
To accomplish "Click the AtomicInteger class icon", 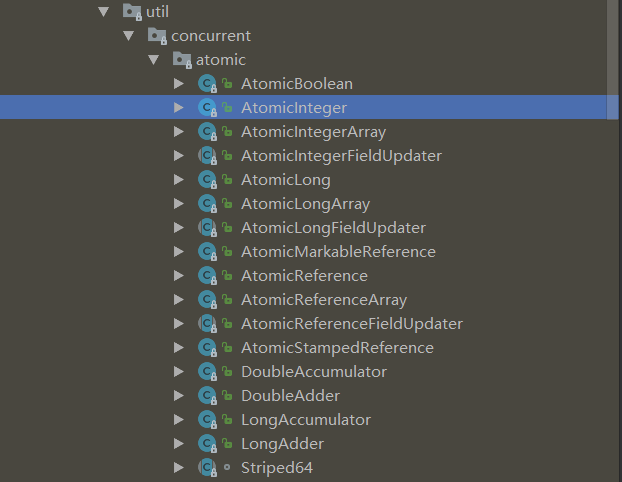I will pos(207,108).
